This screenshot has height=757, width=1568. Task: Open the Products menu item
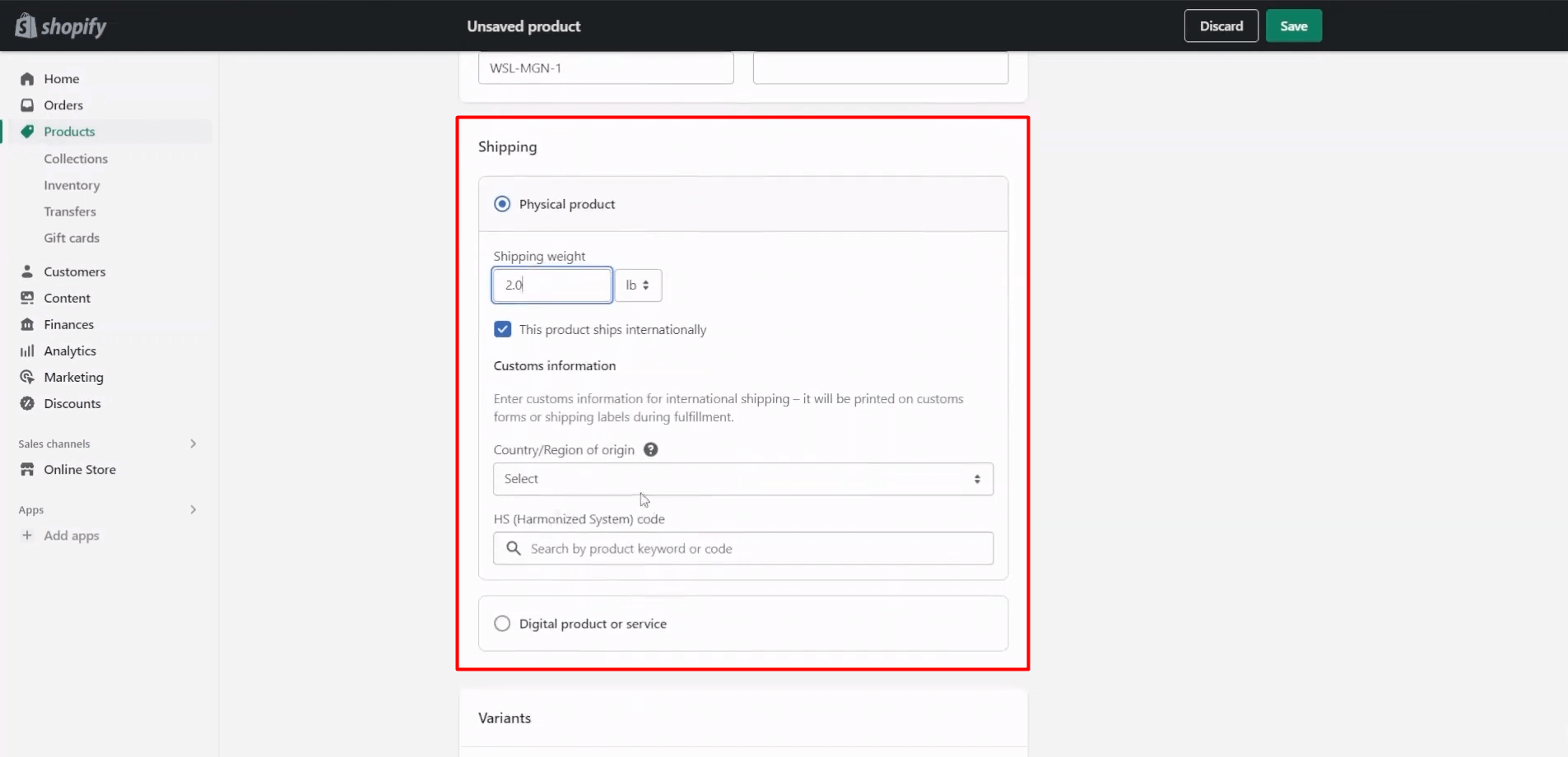(x=69, y=132)
